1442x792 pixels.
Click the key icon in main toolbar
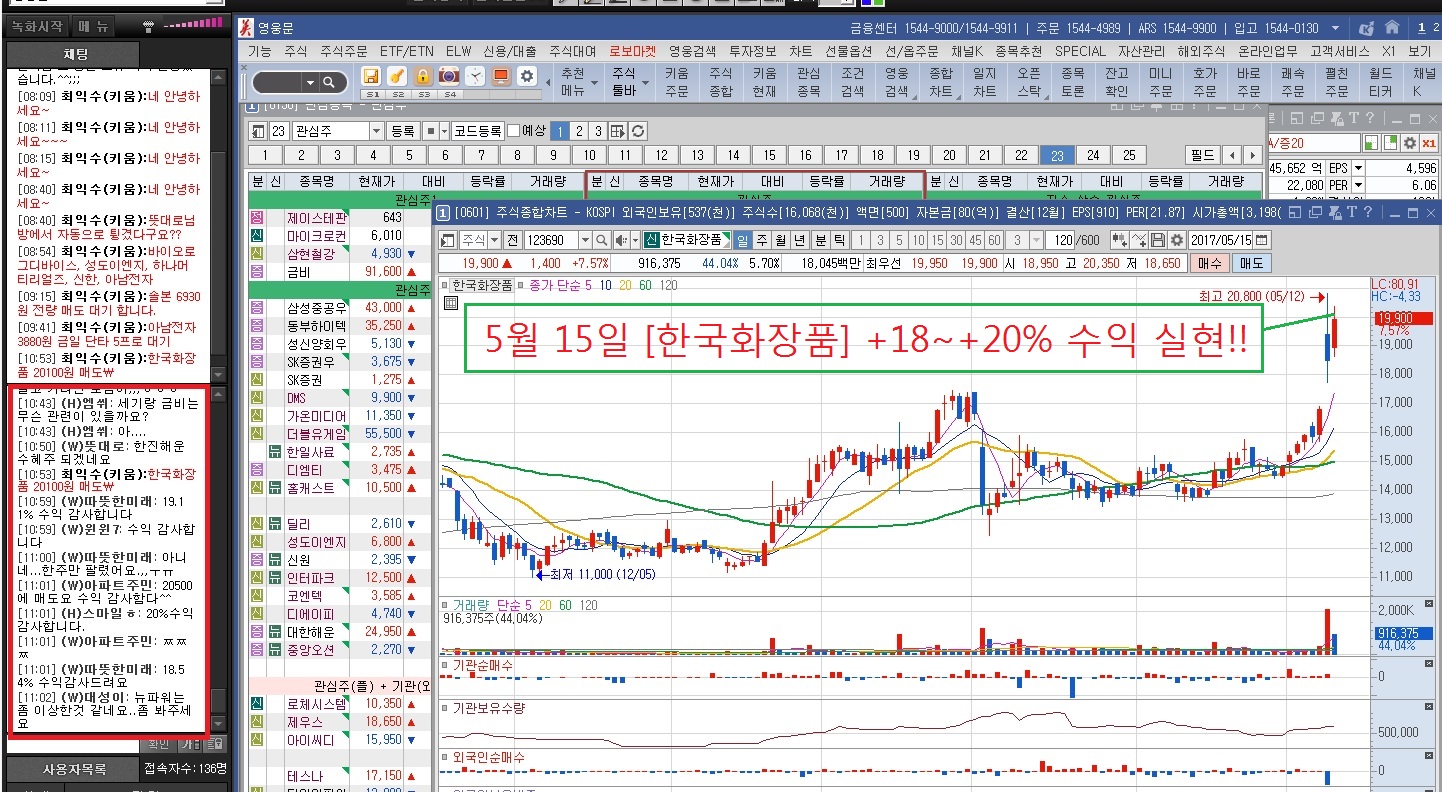[397, 76]
